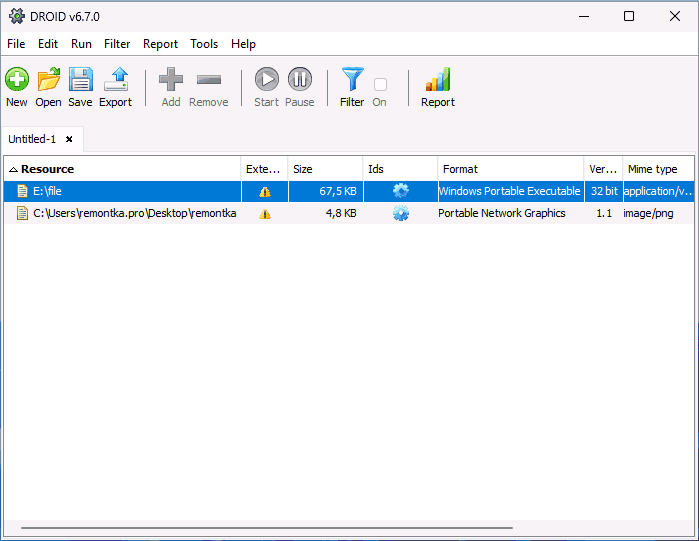Click the Extension column header

[264, 169]
